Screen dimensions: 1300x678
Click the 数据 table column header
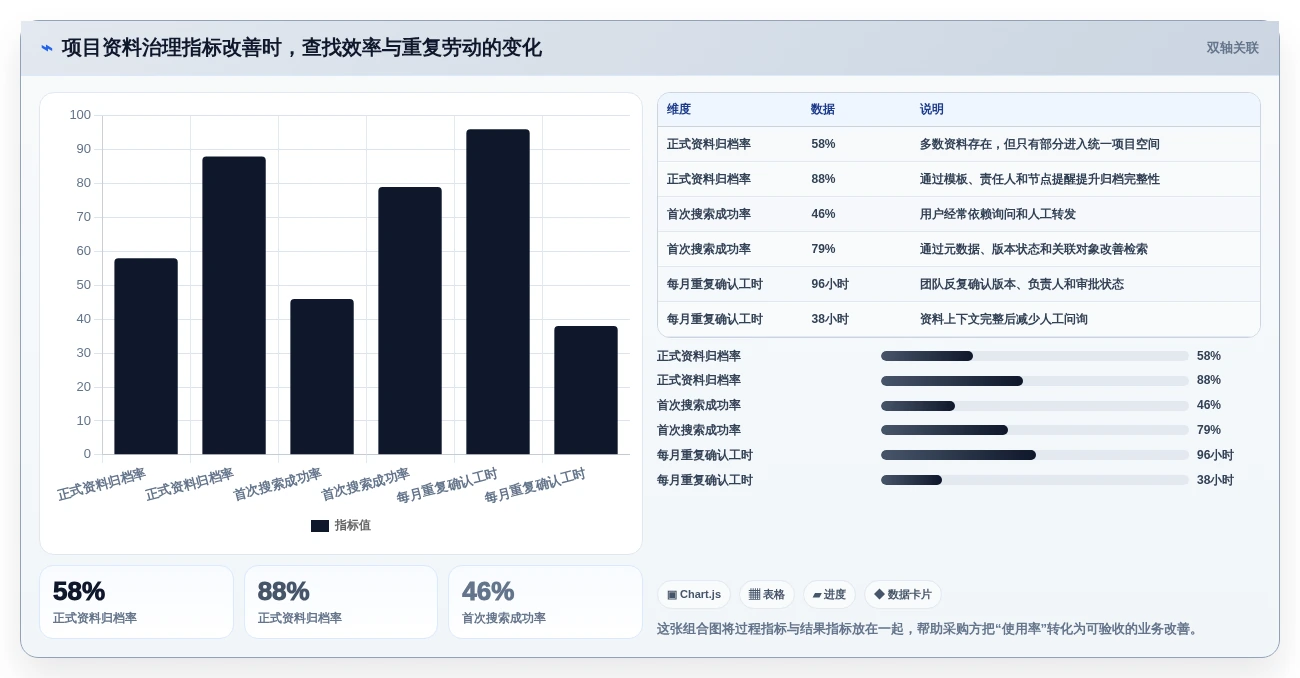coord(823,110)
